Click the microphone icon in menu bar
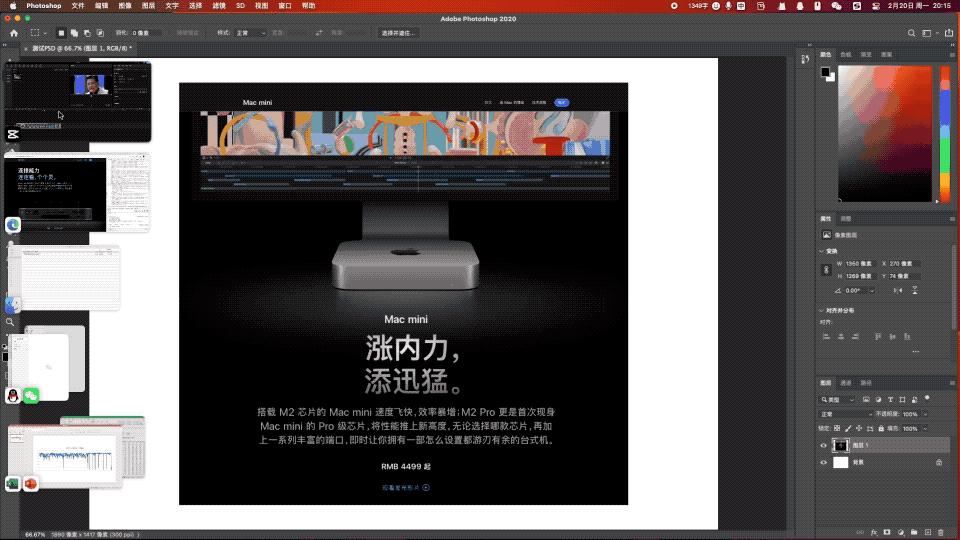 [x=728, y=6]
